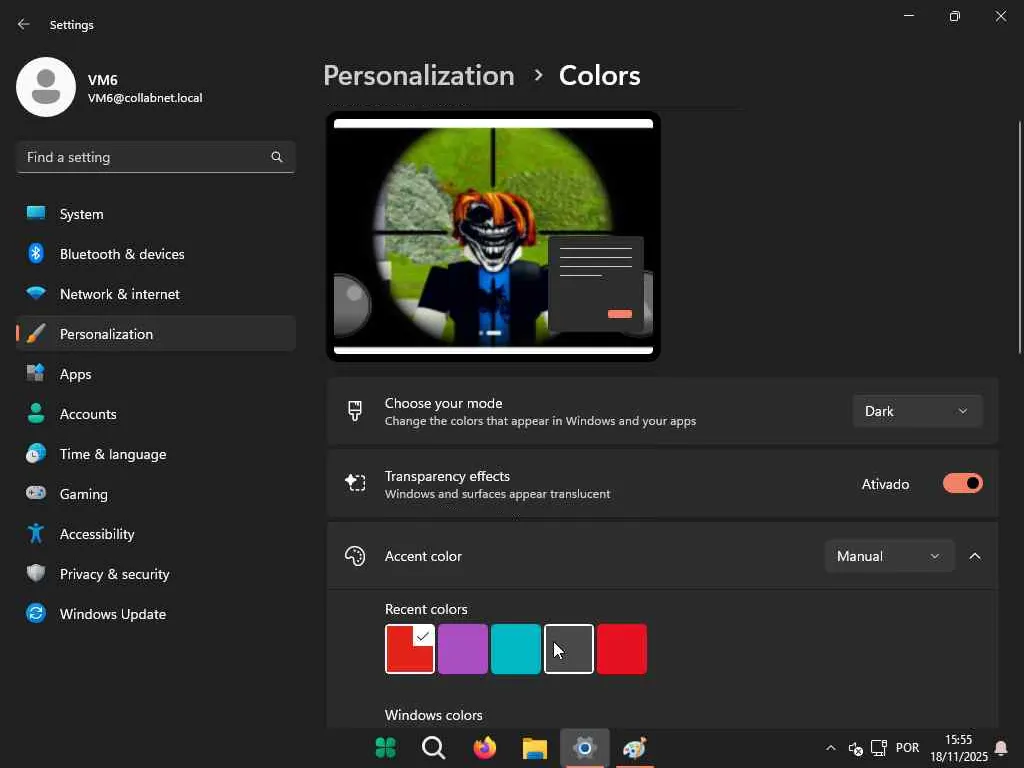
Task: Click the muted volume tray icon
Action: tap(856, 748)
